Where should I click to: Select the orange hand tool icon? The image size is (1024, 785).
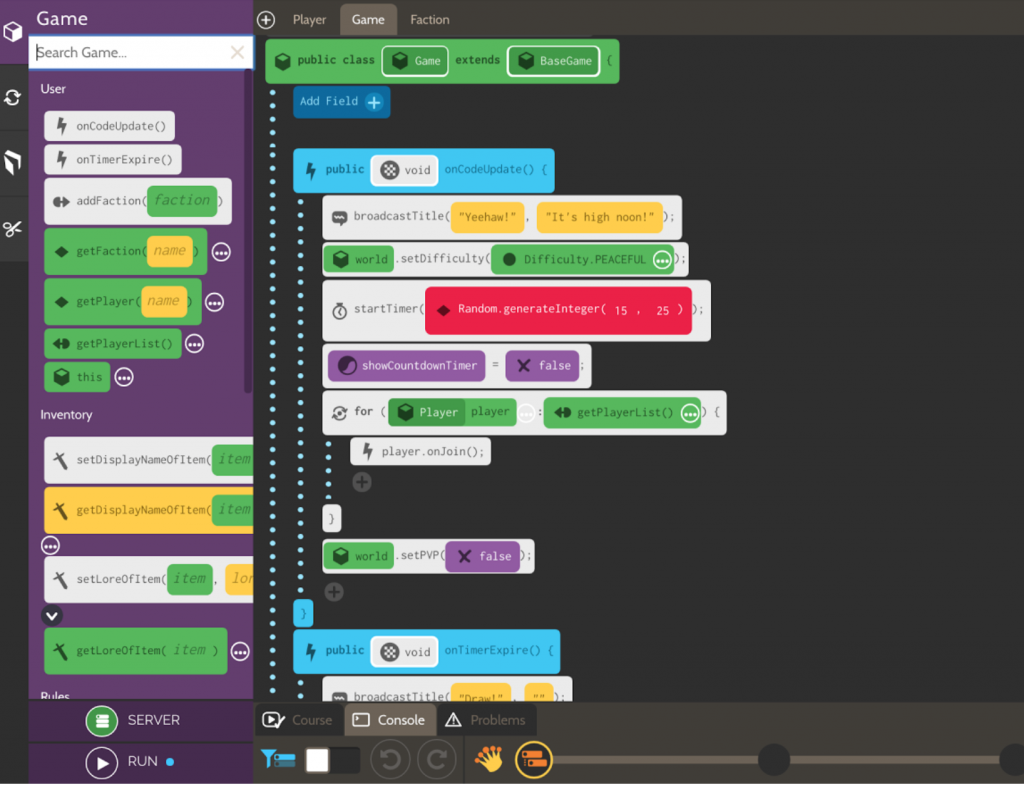[x=488, y=759]
